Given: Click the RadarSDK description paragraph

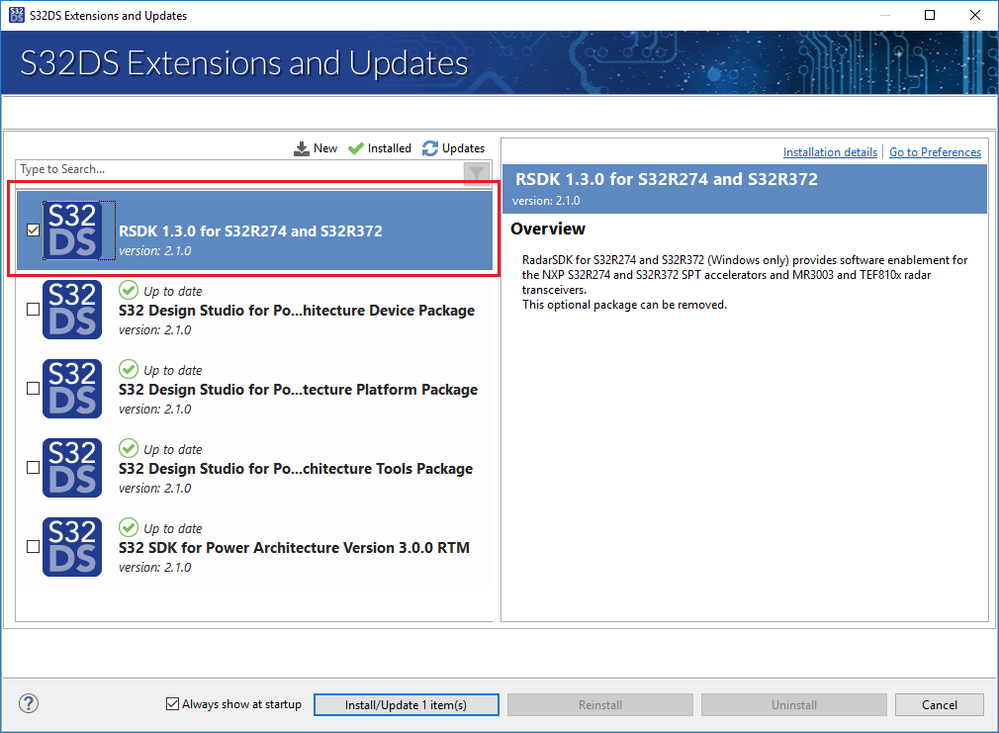Looking at the screenshot, I should click(744, 282).
